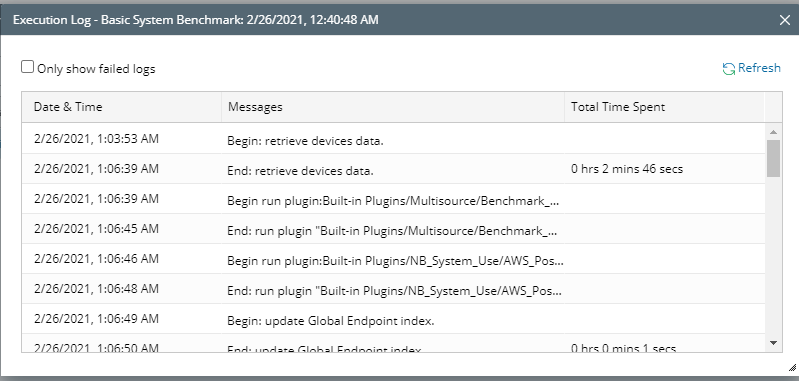Click the scrollbar up arrow
The image size is (799, 381).
tap(773, 131)
